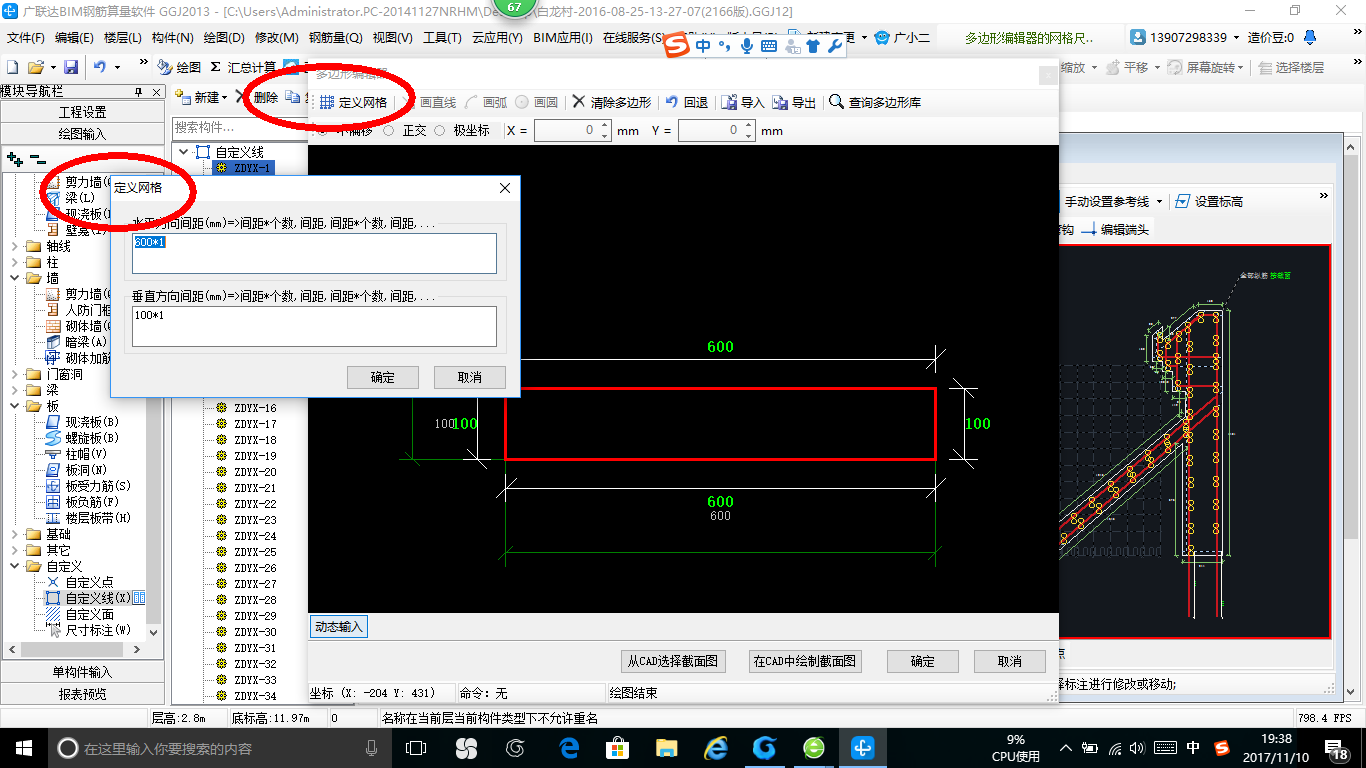
Task: Click the 导出 export icon
Action: tap(780, 103)
